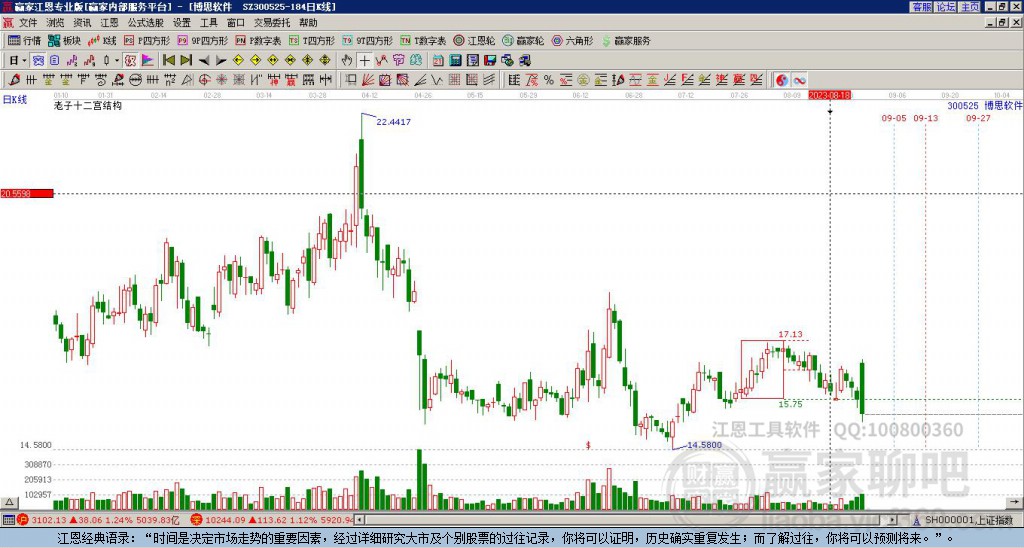Open the P四方形 tool
Screen dimensions: 1024x548
147,40
